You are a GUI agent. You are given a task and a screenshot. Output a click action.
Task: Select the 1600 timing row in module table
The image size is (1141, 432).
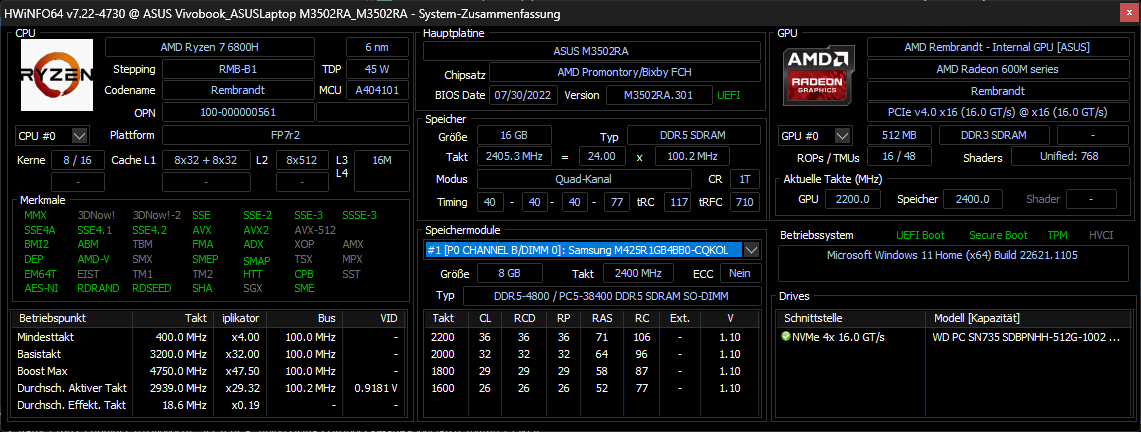tap(592, 388)
